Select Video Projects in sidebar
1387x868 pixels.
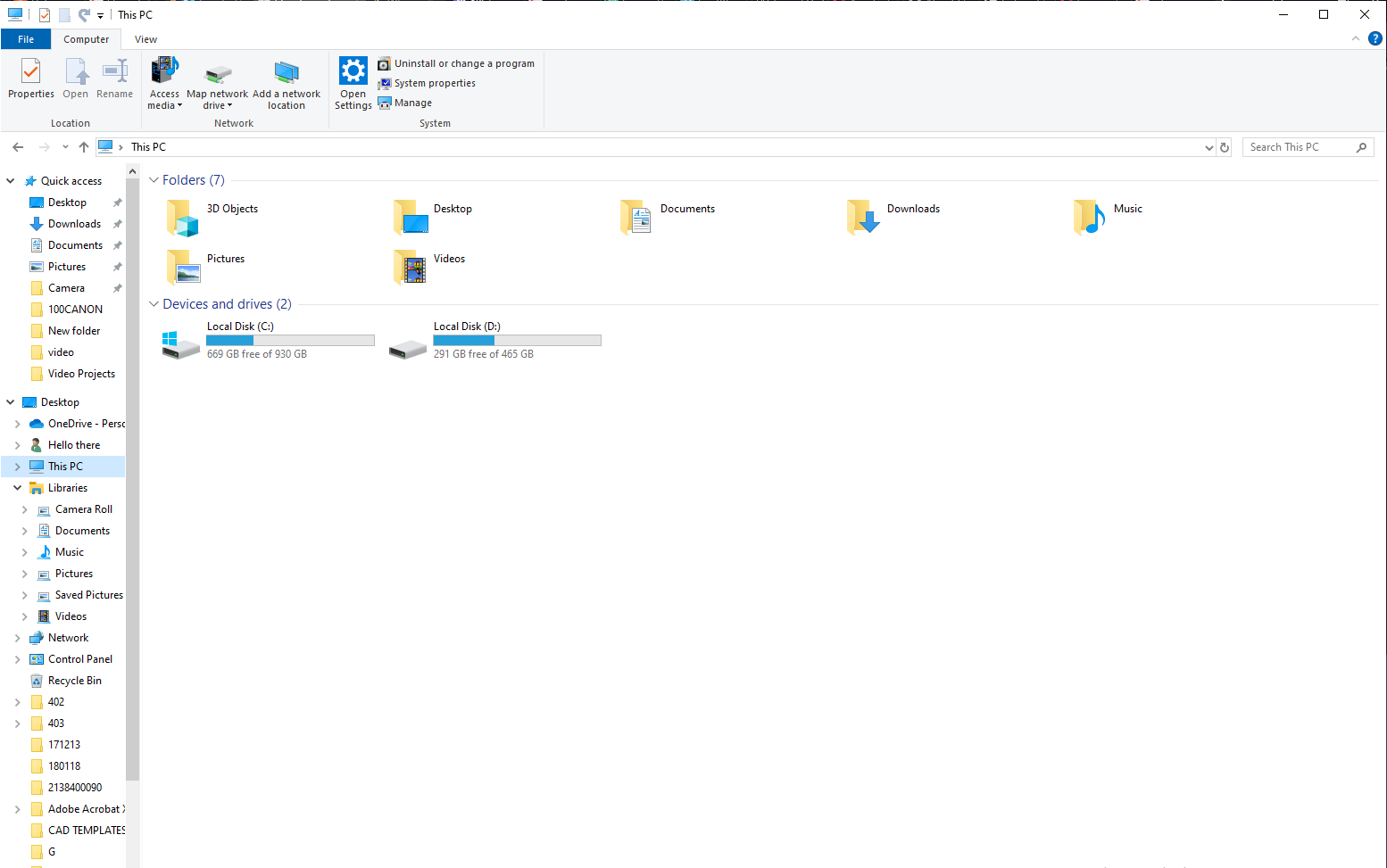click(81, 374)
